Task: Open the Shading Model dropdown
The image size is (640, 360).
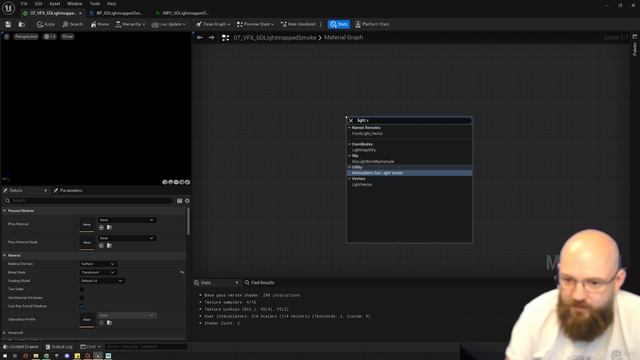Action: tap(102, 281)
